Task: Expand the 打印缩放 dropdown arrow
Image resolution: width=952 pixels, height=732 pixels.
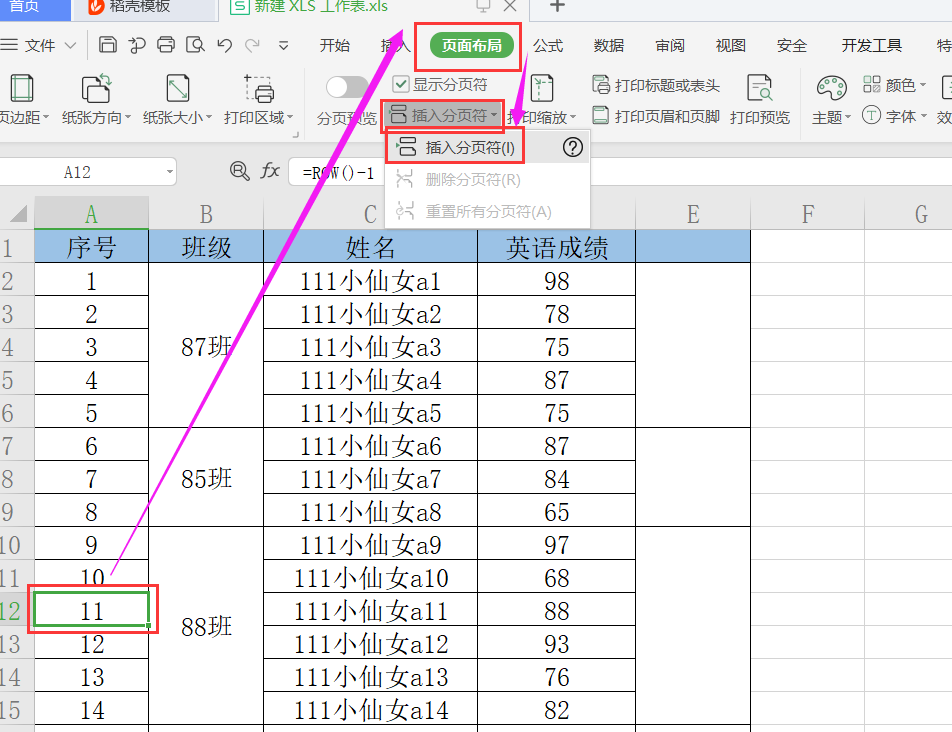Action: (573, 118)
